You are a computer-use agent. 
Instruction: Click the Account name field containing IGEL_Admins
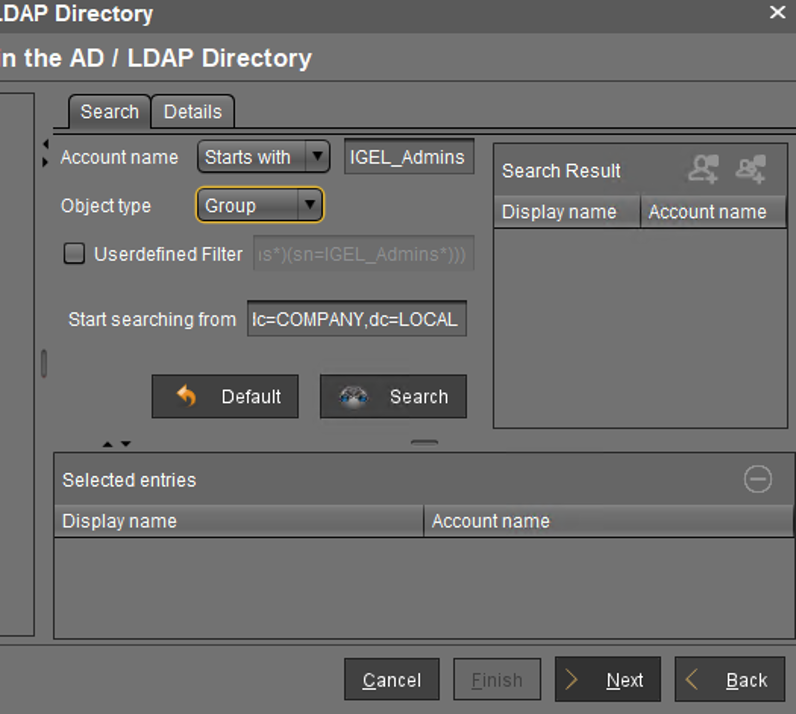409,157
